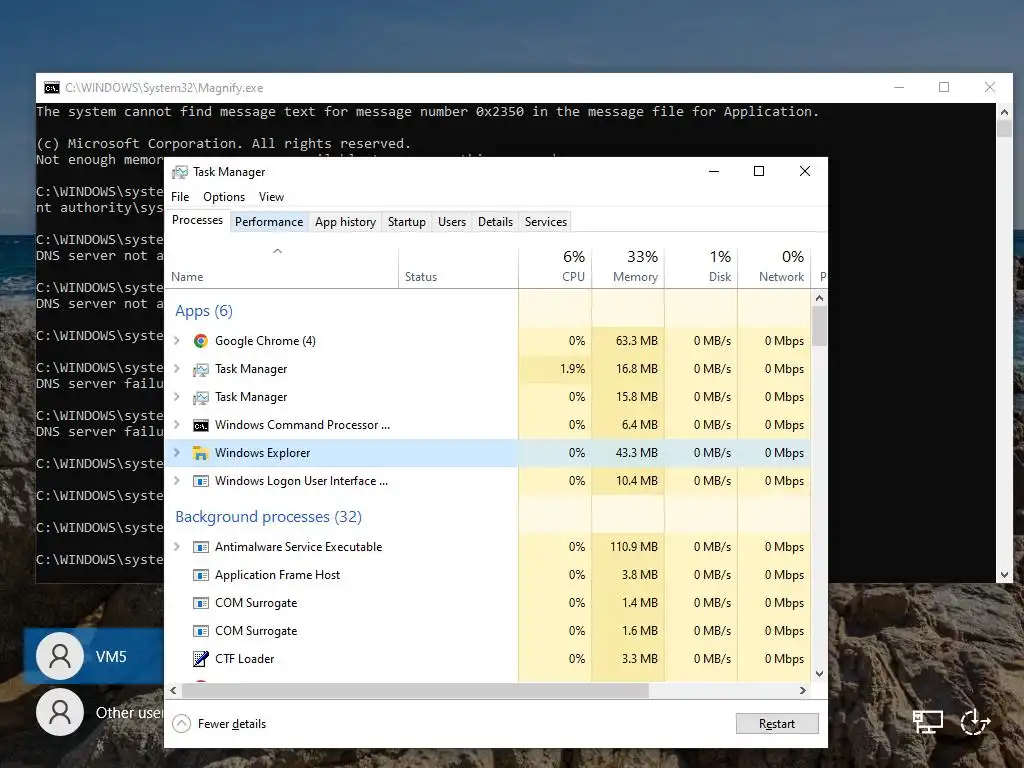Click Antimalware memory value 110.9 MB
Image resolution: width=1024 pixels, height=768 pixels.
coord(633,547)
